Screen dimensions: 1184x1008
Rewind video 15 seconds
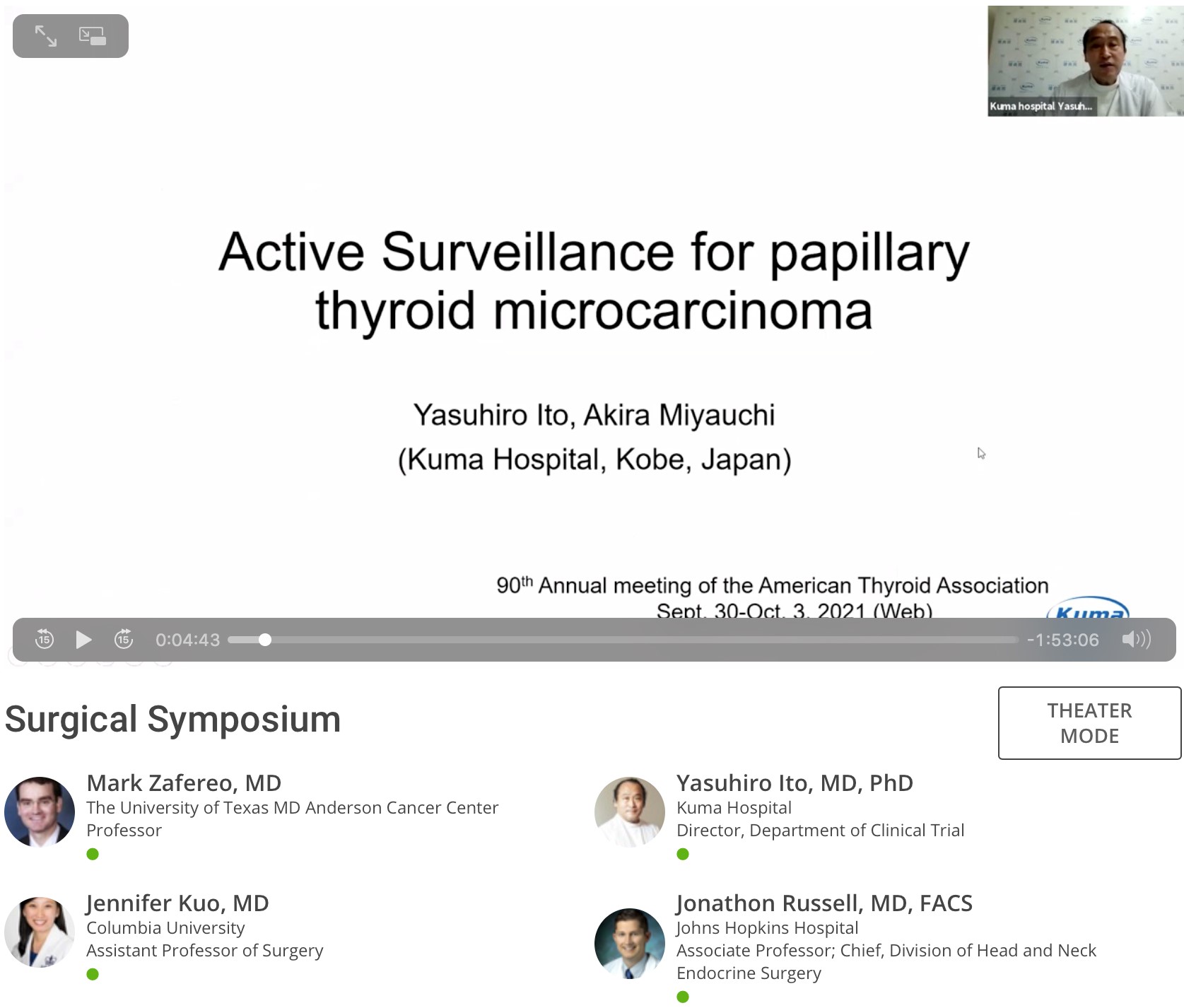pos(44,639)
